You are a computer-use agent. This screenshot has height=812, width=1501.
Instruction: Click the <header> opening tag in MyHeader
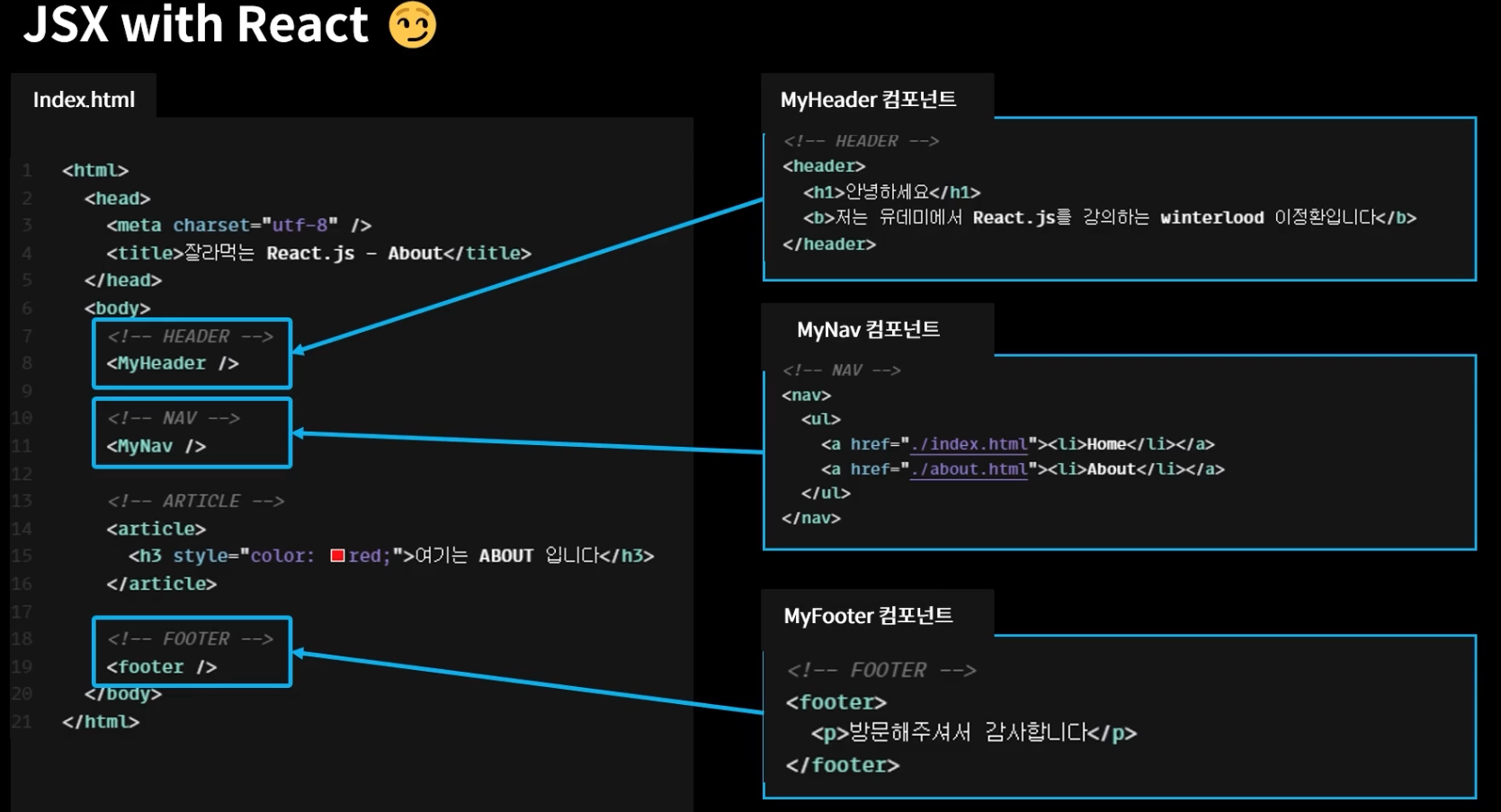click(824, 166)
